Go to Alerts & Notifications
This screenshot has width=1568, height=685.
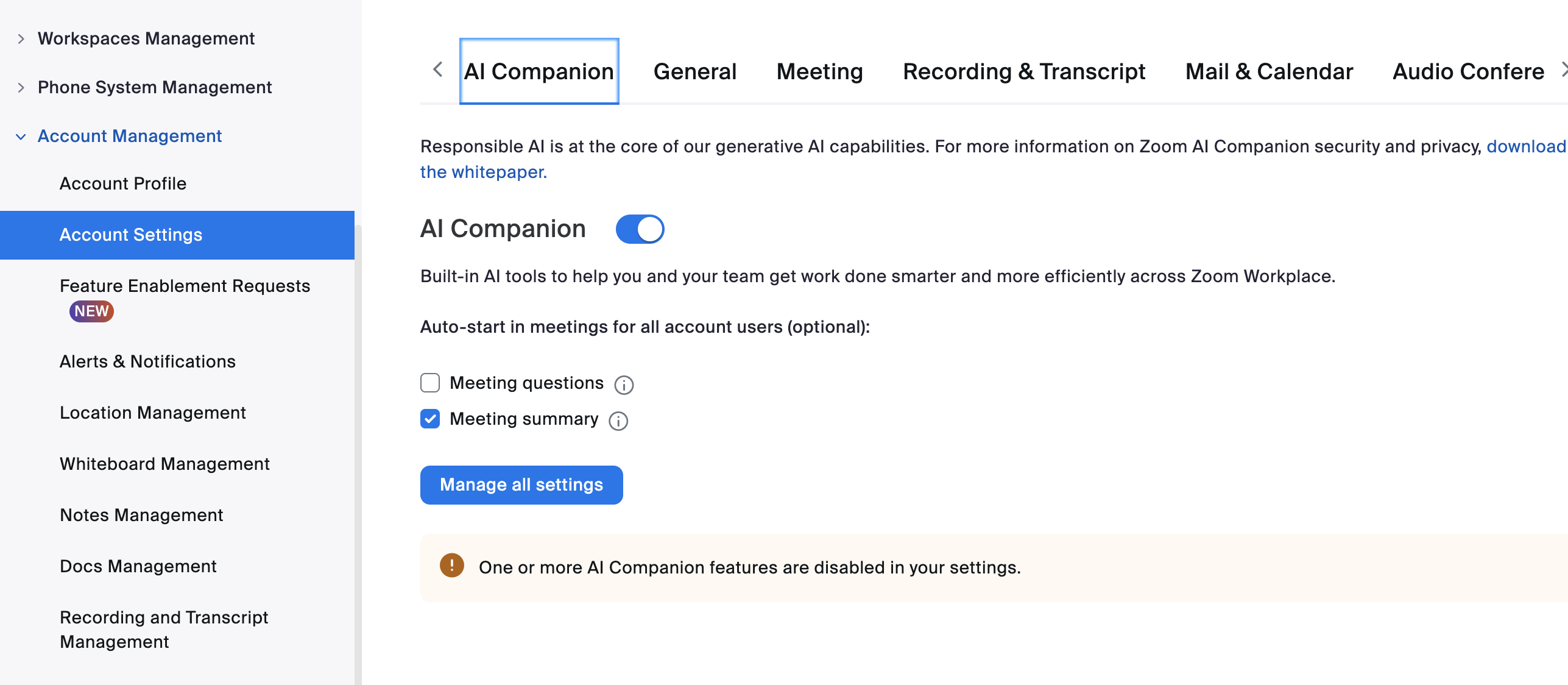point(147,361)
